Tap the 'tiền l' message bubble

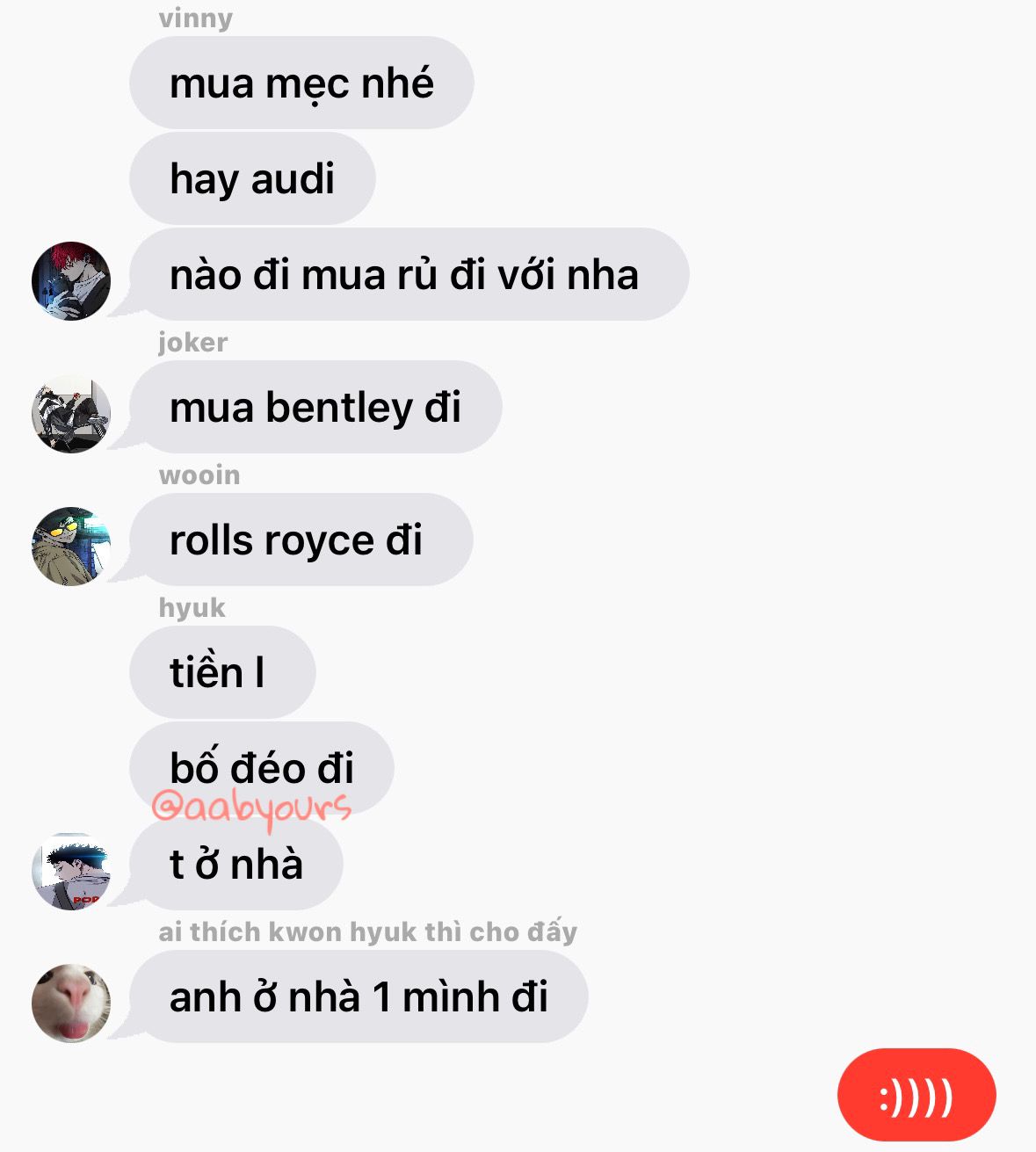222,672
